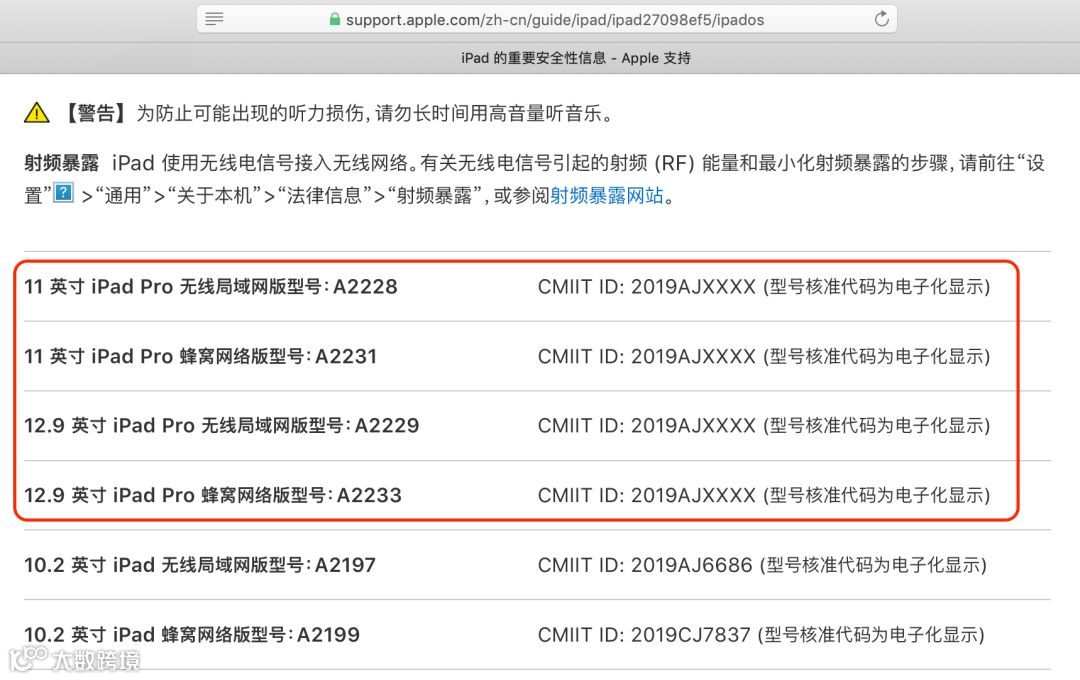
Task: Click 10.2 英寸 iPad 无线局域网版型号 A2197
Action: (x=200, y=565)
